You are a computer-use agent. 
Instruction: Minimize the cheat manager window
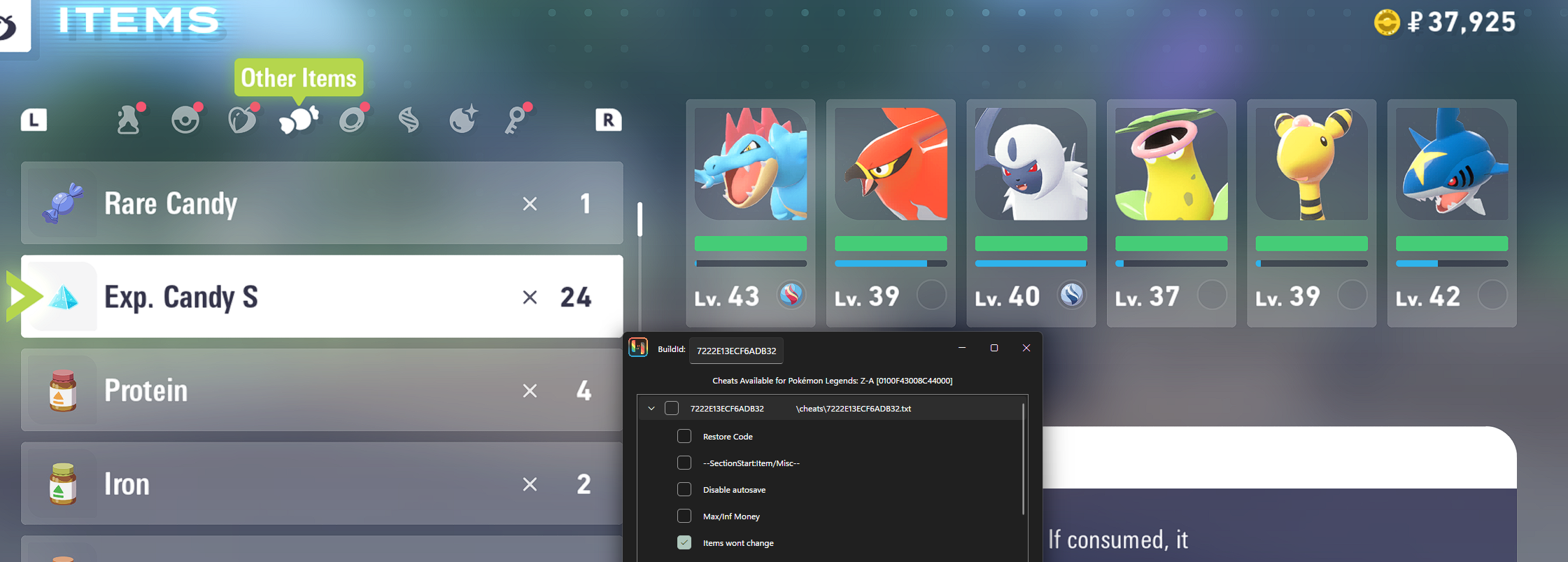point(962,348)
